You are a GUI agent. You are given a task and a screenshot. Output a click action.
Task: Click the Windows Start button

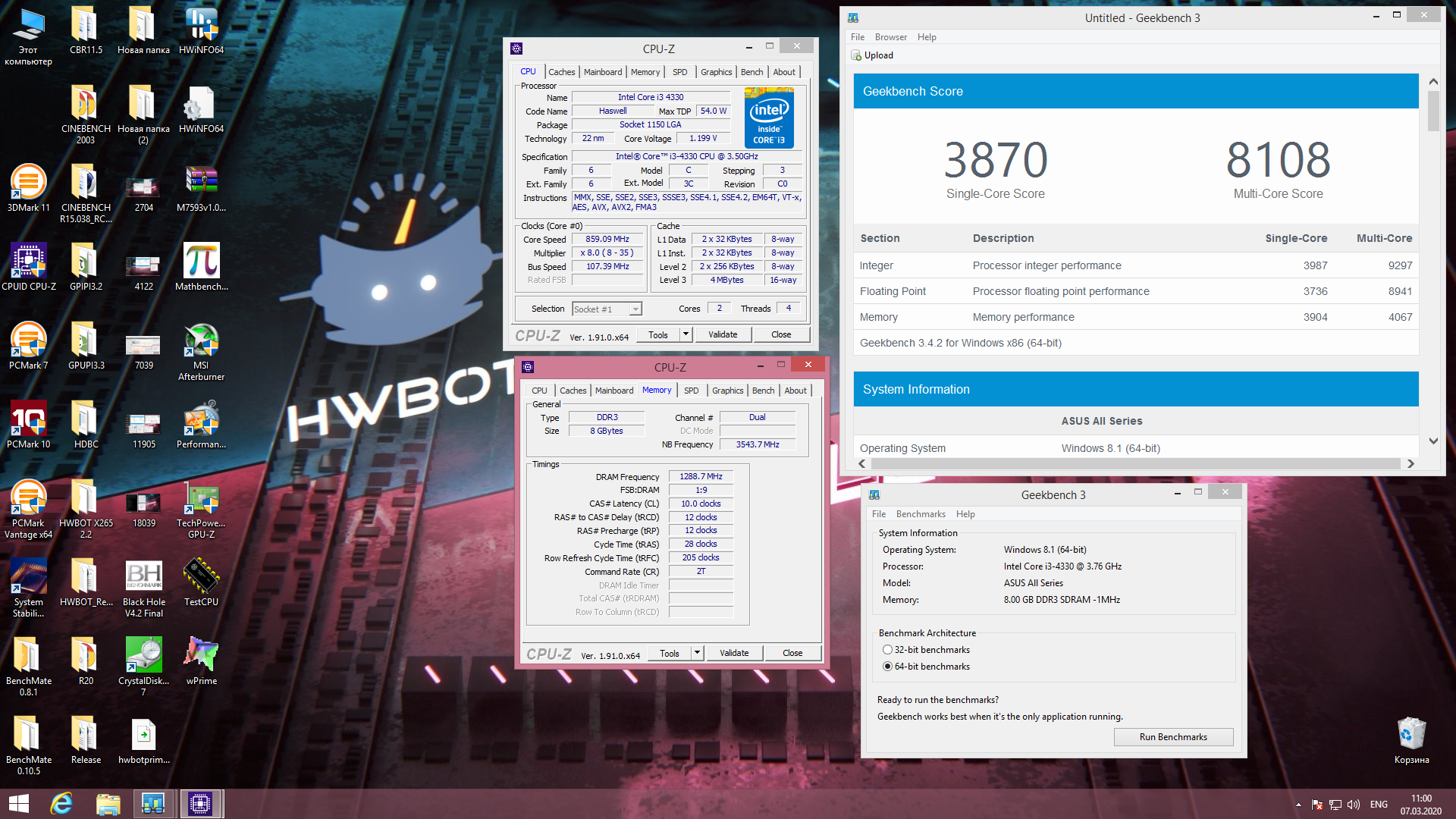click(x=19, y=804)
